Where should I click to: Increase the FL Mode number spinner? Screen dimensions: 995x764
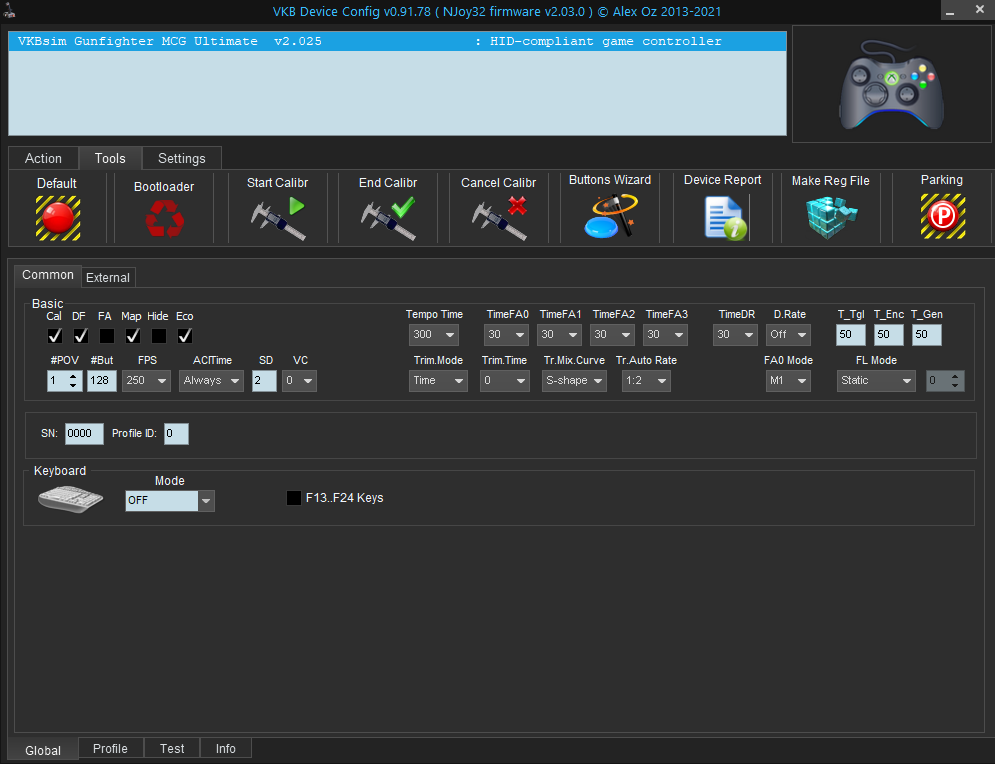(955, 376)
